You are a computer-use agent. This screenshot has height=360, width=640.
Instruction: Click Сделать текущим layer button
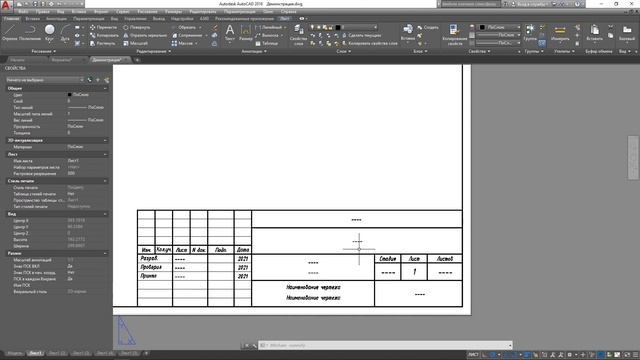361,36
